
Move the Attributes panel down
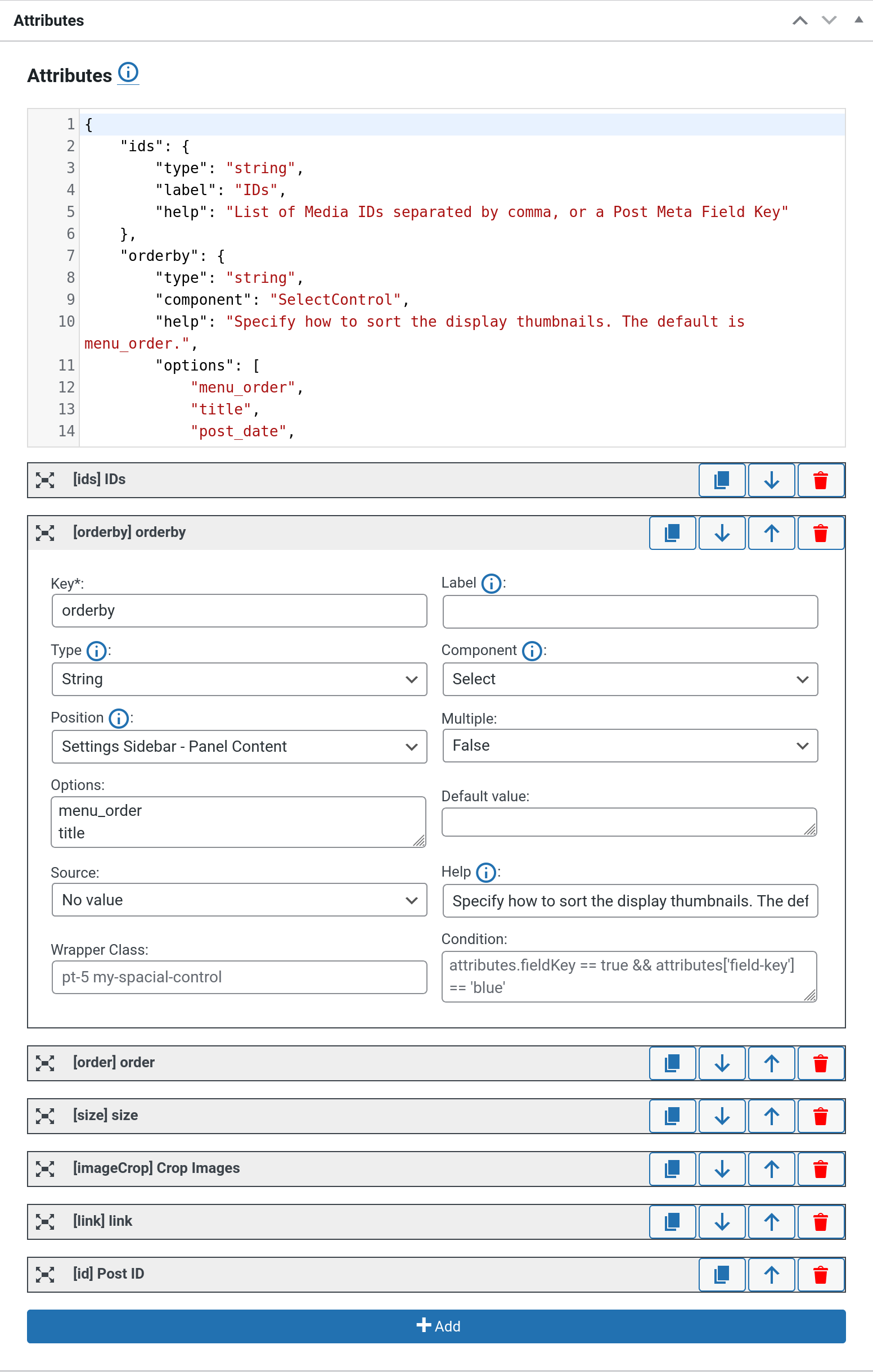(829, 20)
